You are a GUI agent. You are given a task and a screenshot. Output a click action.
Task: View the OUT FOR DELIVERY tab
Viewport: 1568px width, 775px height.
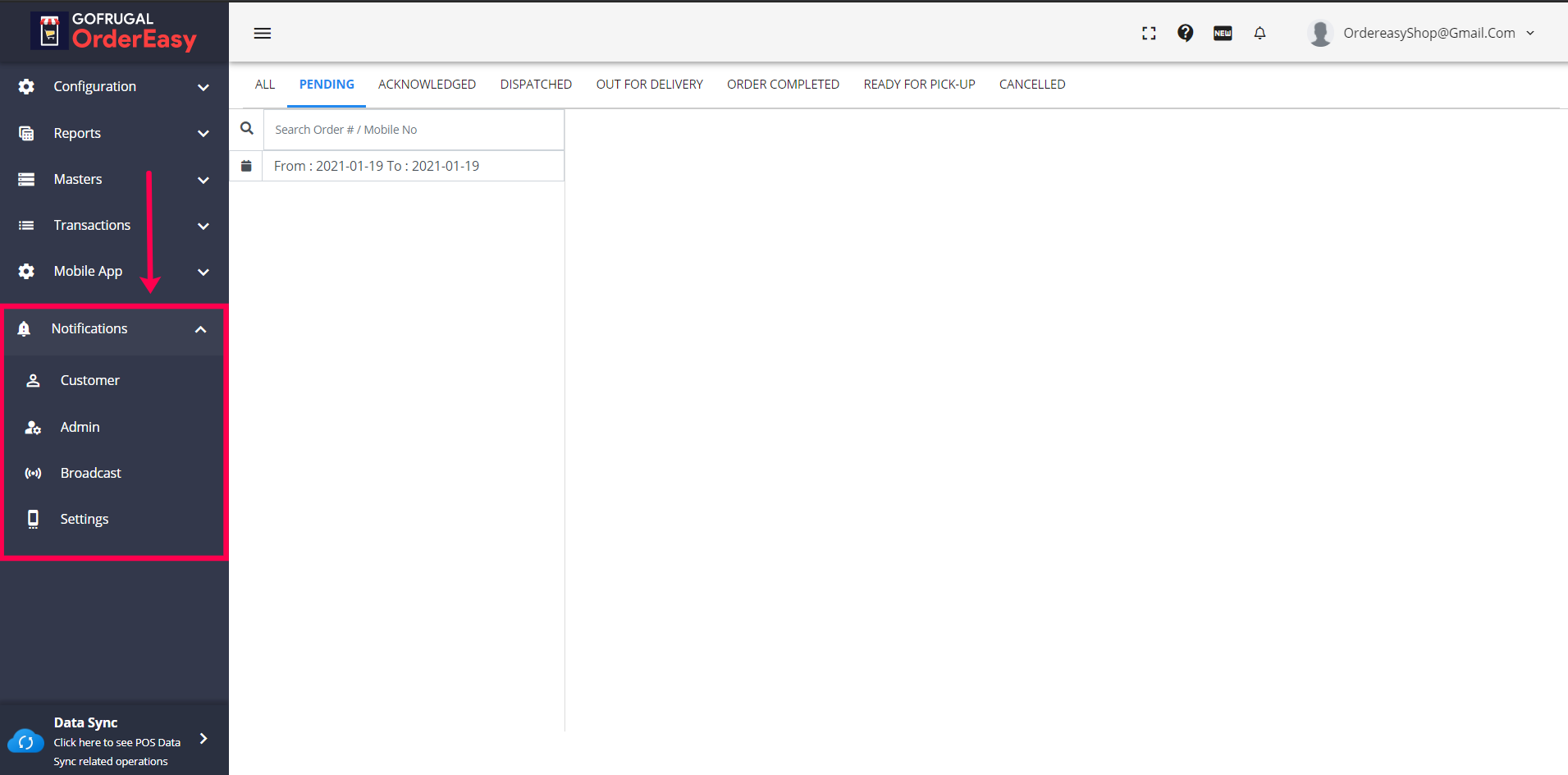(x=650, y=85)
